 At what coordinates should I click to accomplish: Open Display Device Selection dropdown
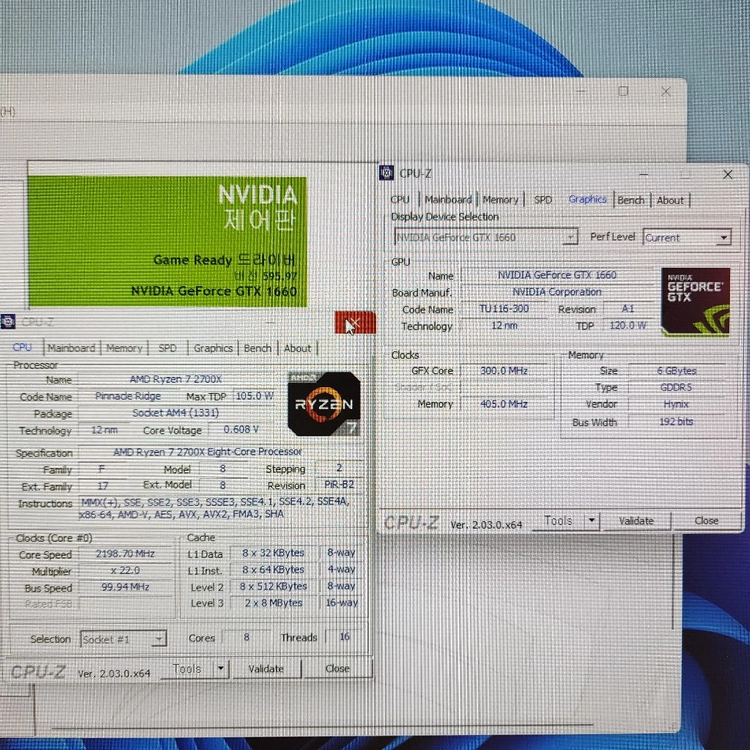pyautogui.click(x=486, y=237)
